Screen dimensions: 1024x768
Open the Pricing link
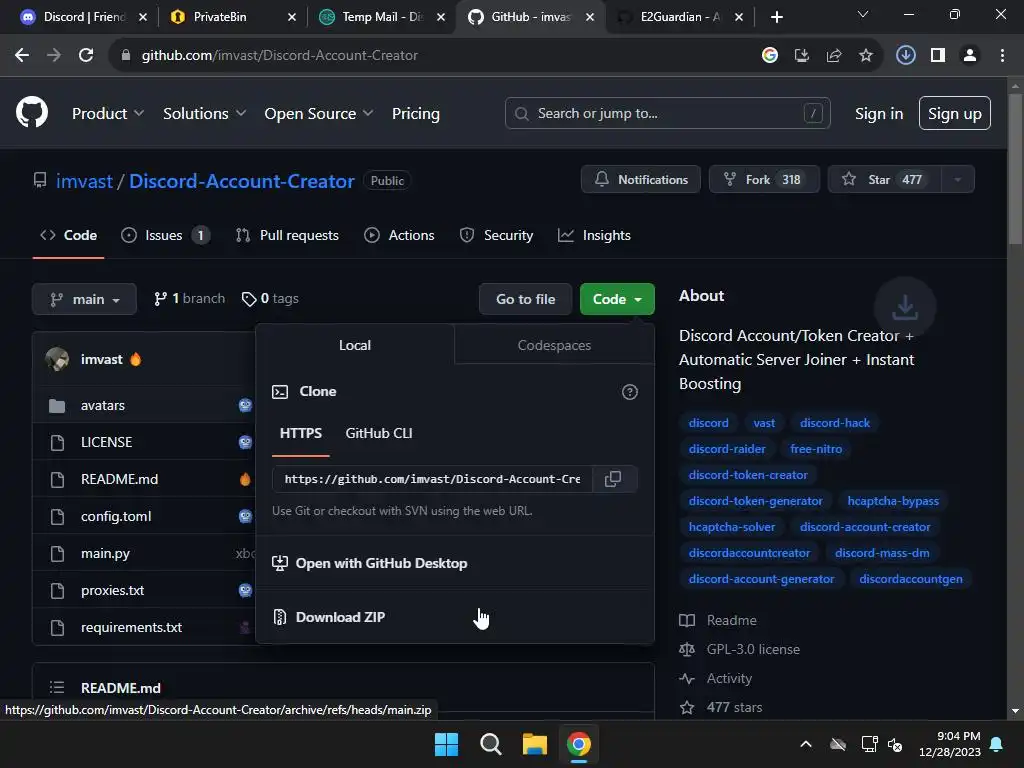tap(415, 114)
